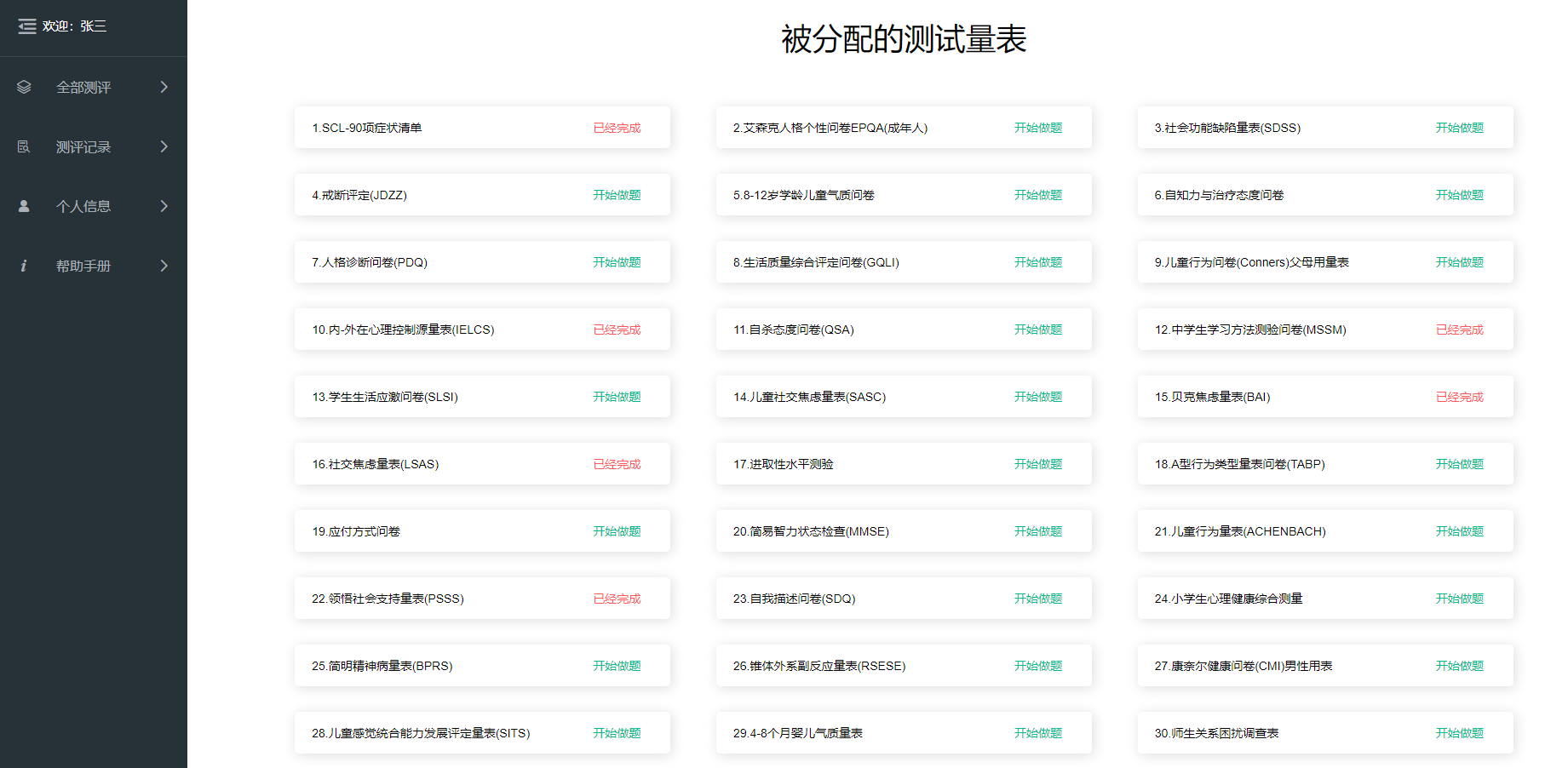Collapse sidebar with hamburger menu icon
The width and height of the screenshot is (1568, 768).
pyautogui.click(x=27, y=26)
